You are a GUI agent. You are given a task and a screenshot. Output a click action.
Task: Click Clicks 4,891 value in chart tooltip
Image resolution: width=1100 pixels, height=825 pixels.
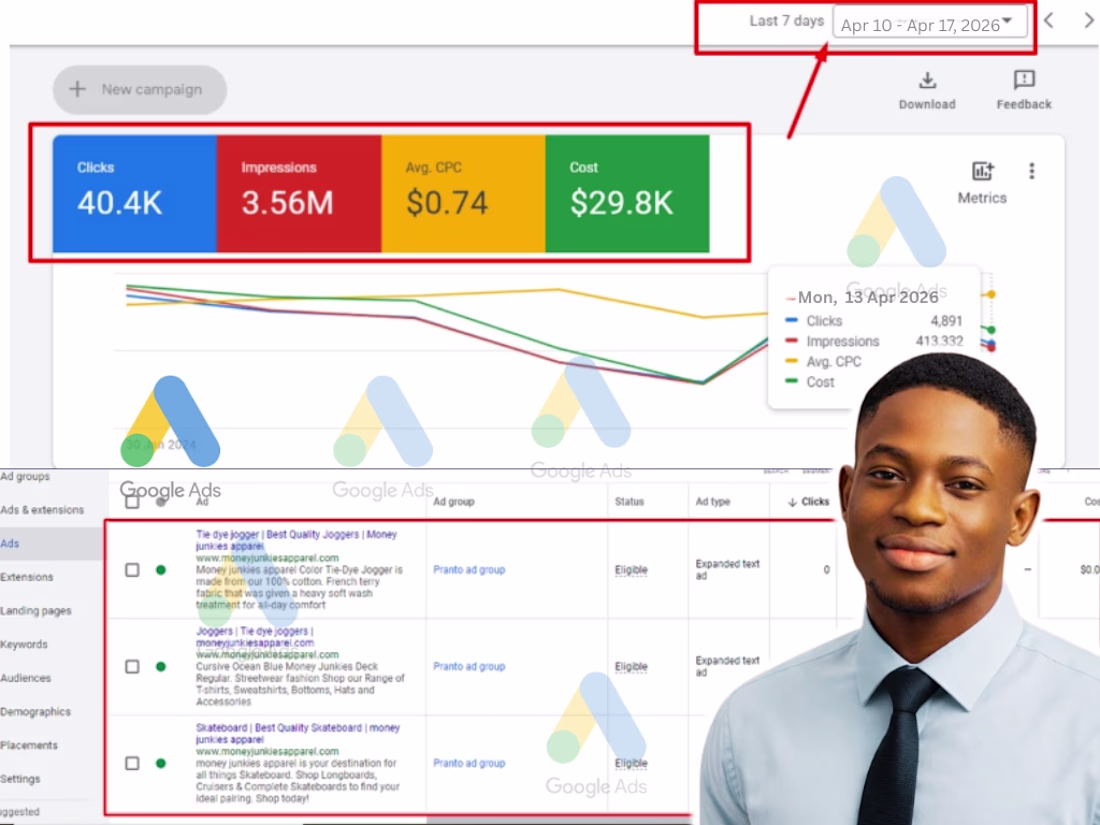(x=946, y=321)
